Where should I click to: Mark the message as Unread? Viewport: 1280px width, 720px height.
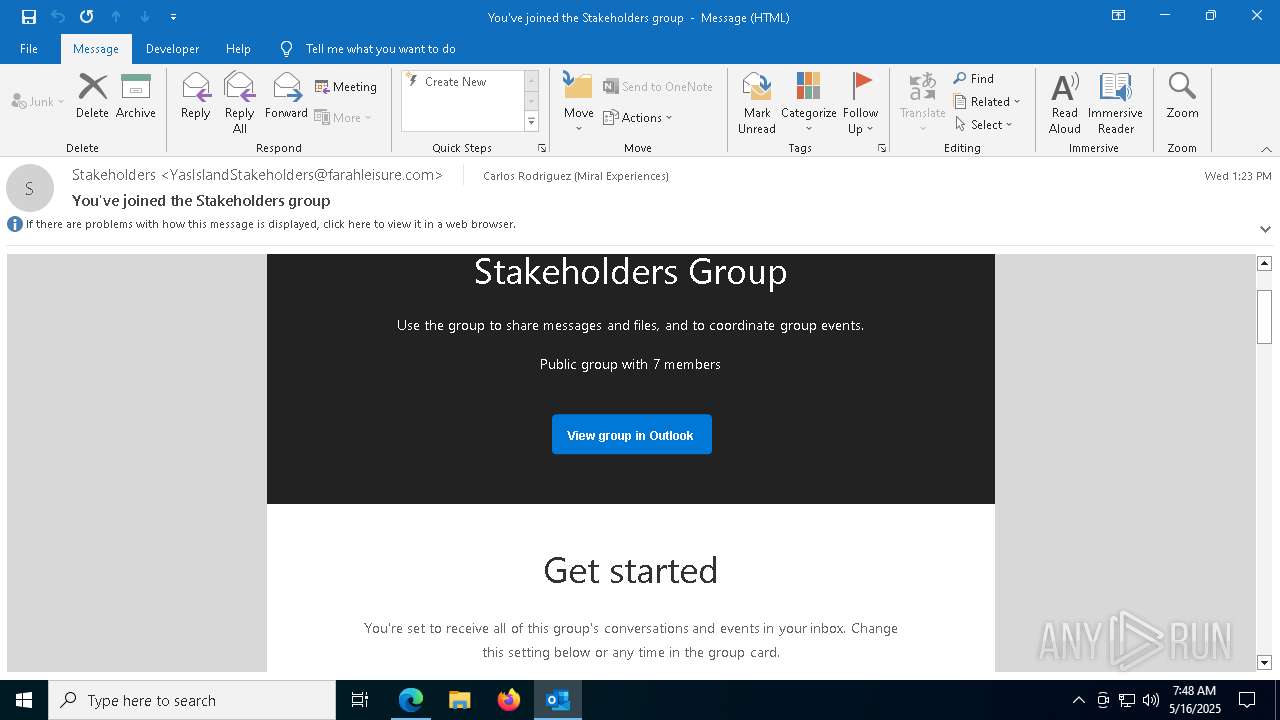click(x=757, y=102)
